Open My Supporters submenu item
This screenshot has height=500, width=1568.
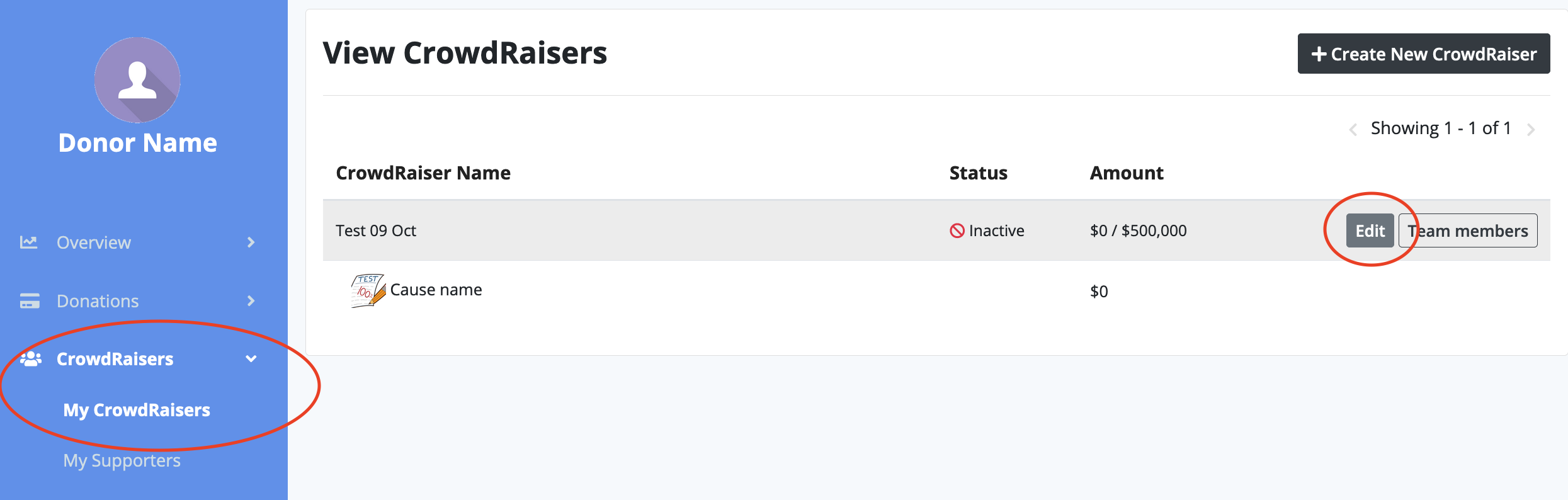[x=122, y=460]
